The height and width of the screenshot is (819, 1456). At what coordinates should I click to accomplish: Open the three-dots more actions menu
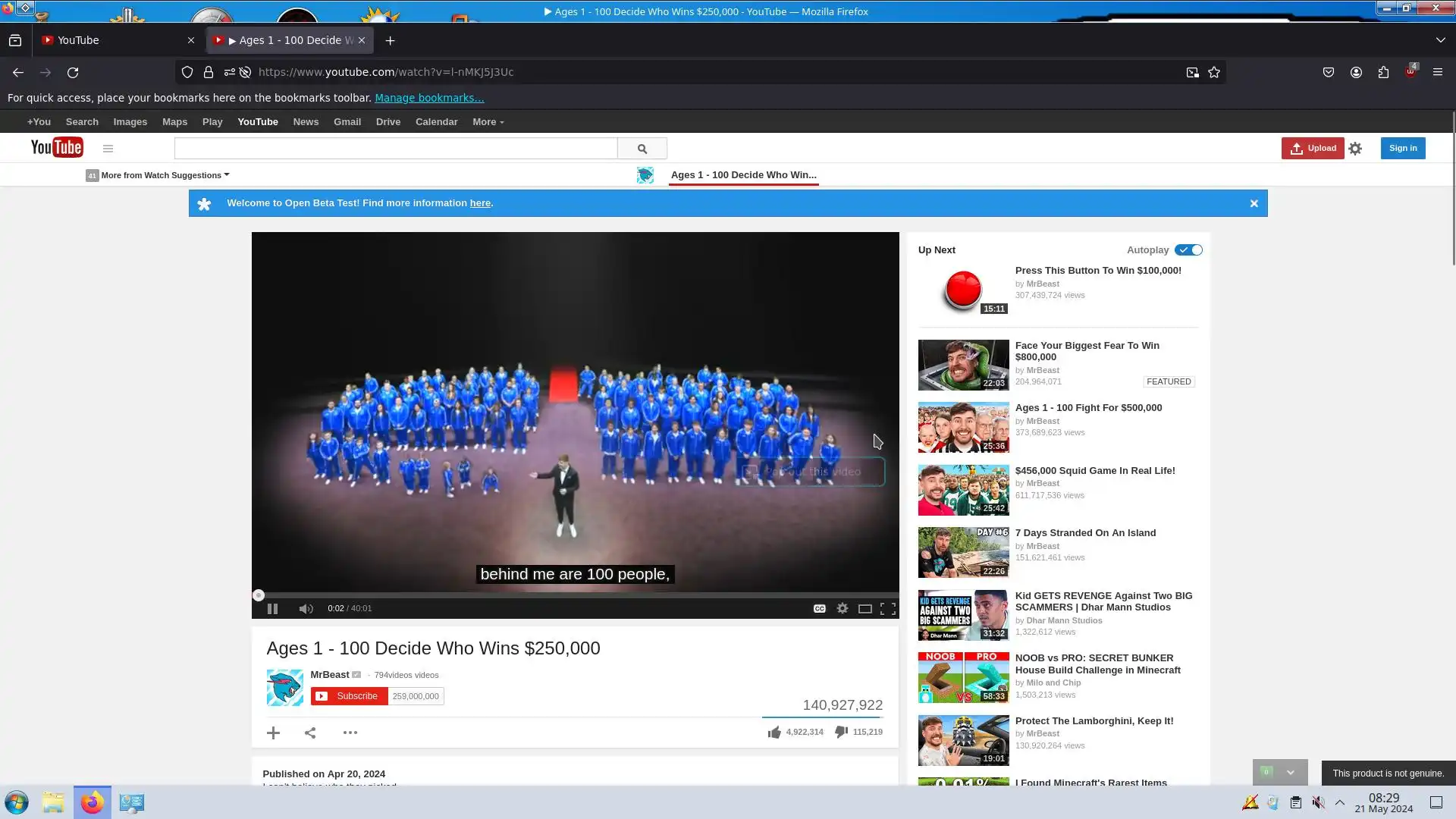(x=350, y=733)
